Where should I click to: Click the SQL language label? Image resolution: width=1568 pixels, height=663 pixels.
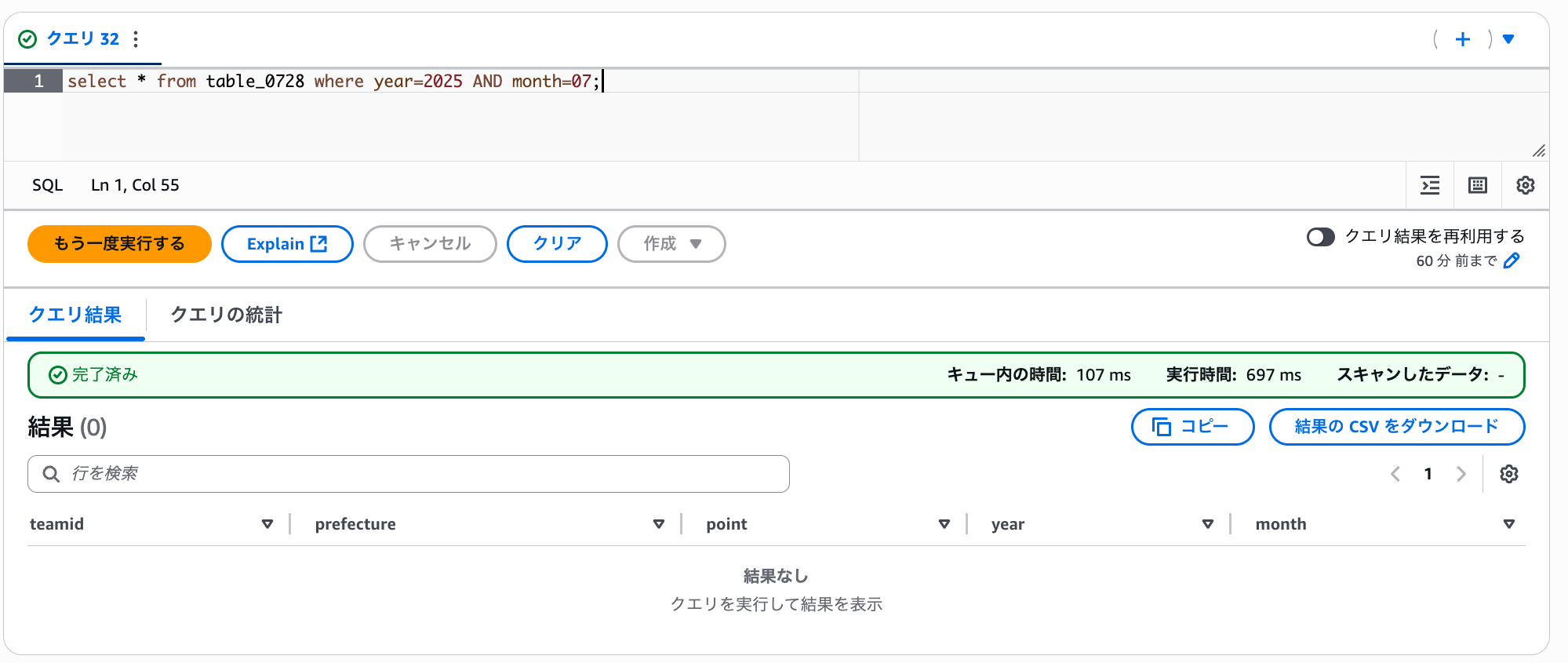(x=47, y=185)
